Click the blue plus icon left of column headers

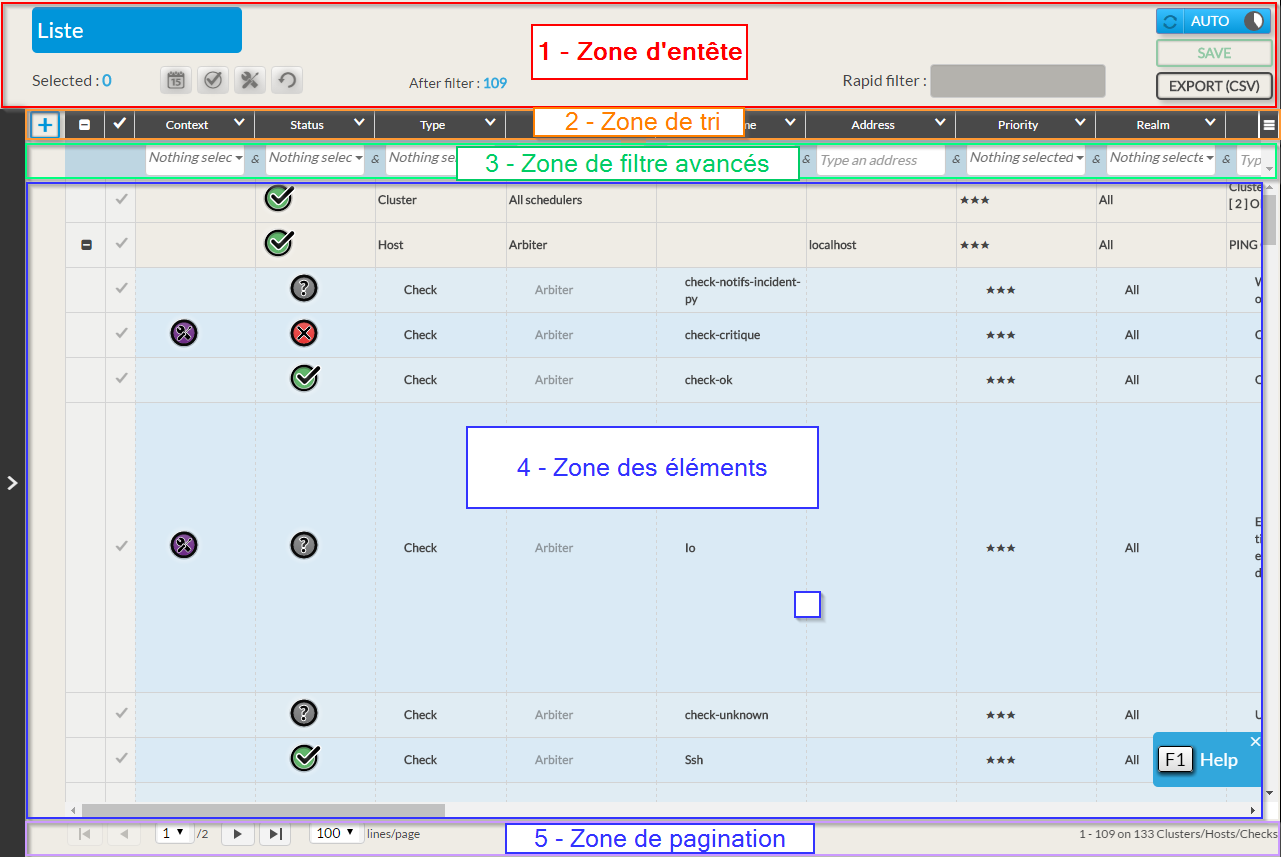(45, 125)
